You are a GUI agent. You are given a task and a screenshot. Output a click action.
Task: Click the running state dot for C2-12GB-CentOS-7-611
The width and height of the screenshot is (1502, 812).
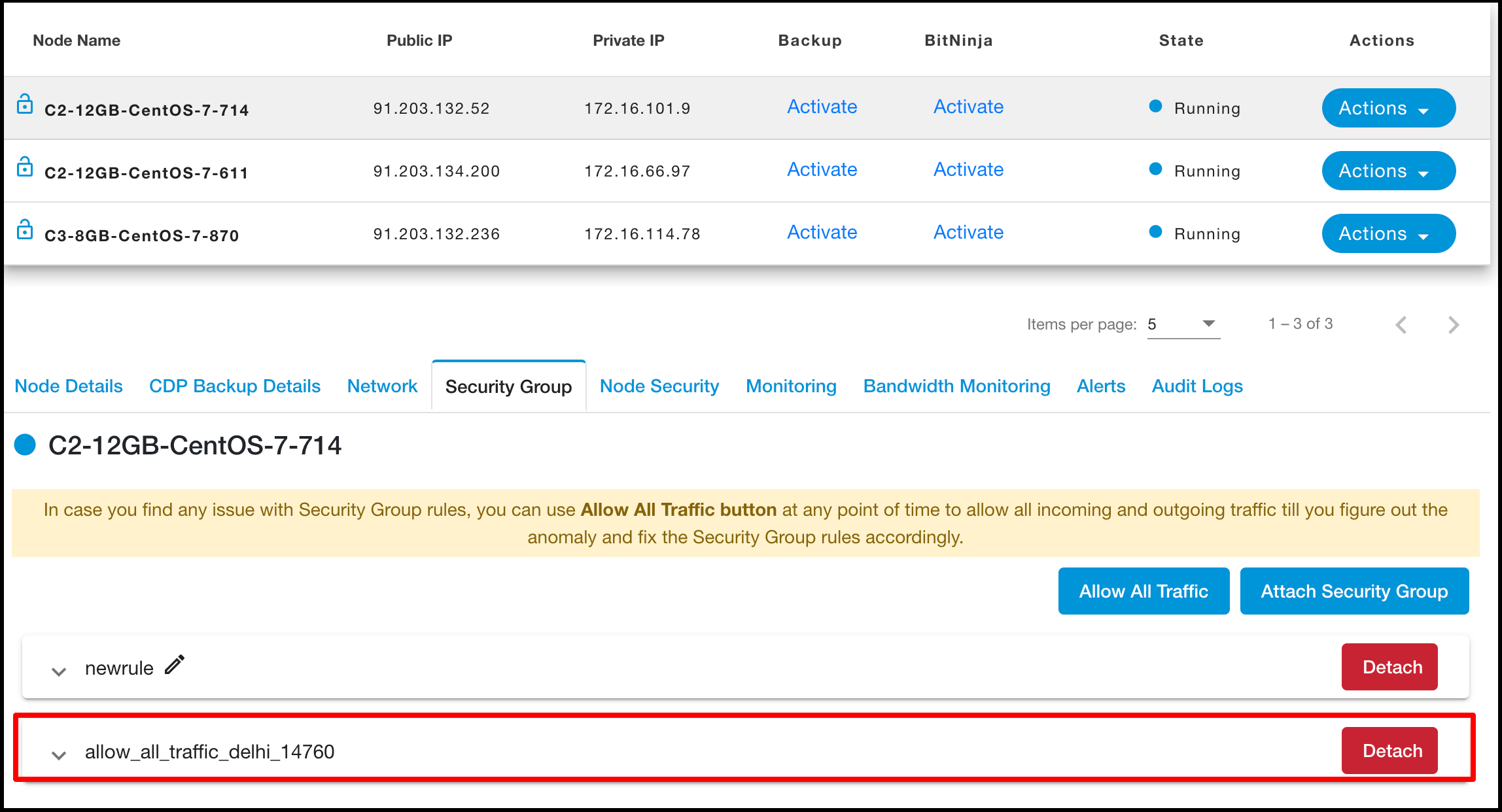[x=1154, y=170]
